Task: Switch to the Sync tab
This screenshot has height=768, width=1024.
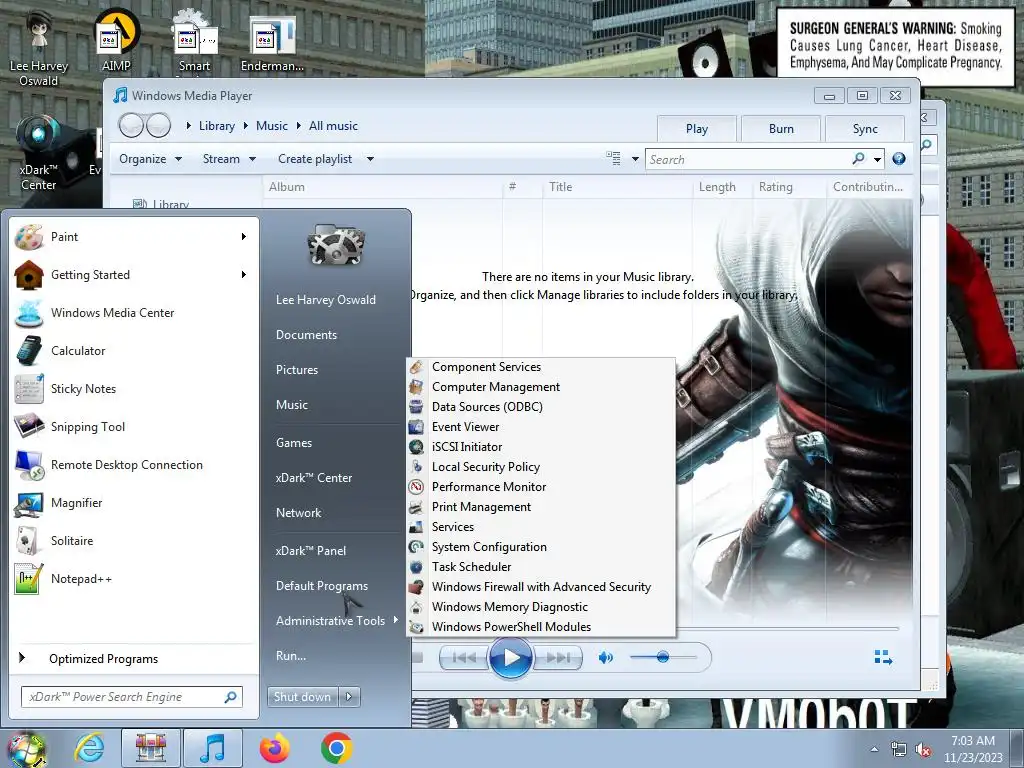Action: point(865,129)
